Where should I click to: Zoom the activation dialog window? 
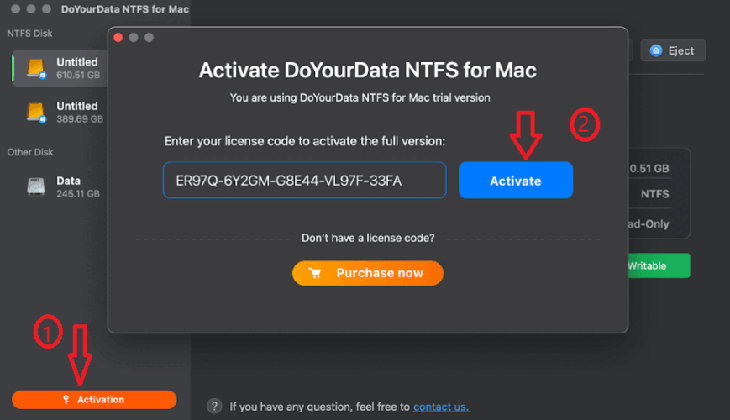pos(149,38)
